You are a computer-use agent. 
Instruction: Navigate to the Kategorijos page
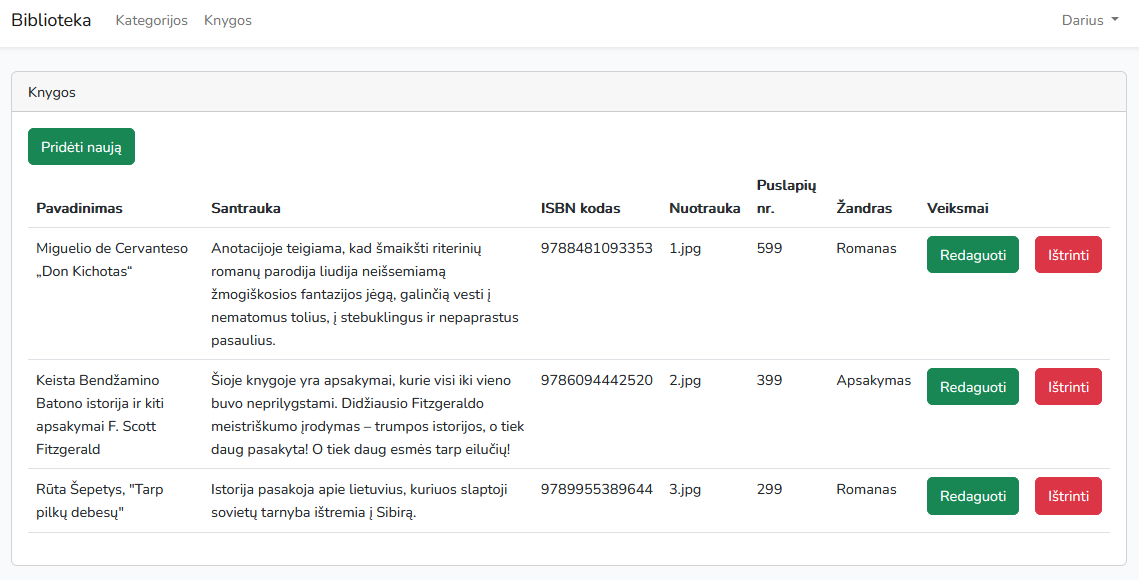(151, 20)
